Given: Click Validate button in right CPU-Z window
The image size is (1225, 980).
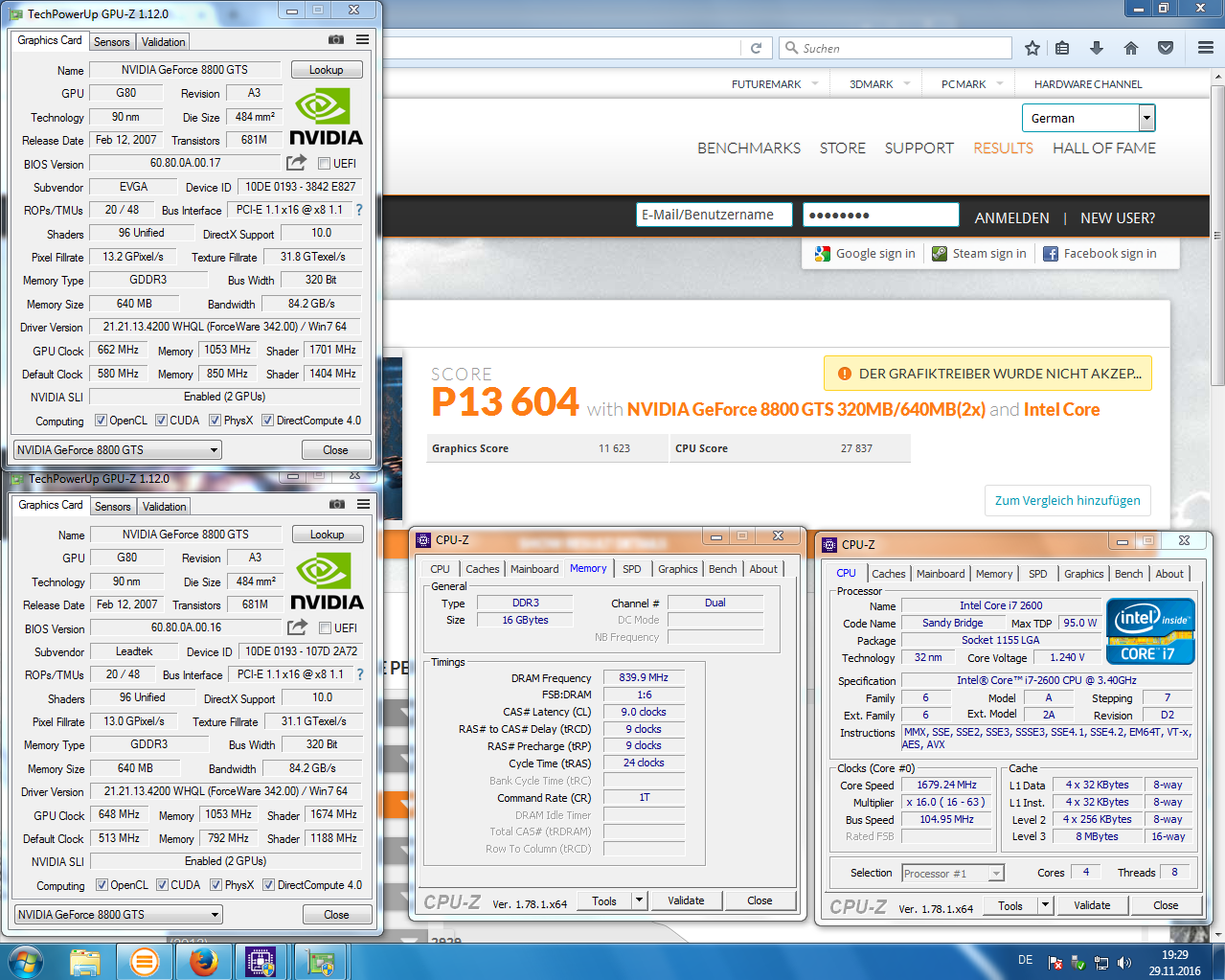Looking at the screenshot, I should 1092,905.
